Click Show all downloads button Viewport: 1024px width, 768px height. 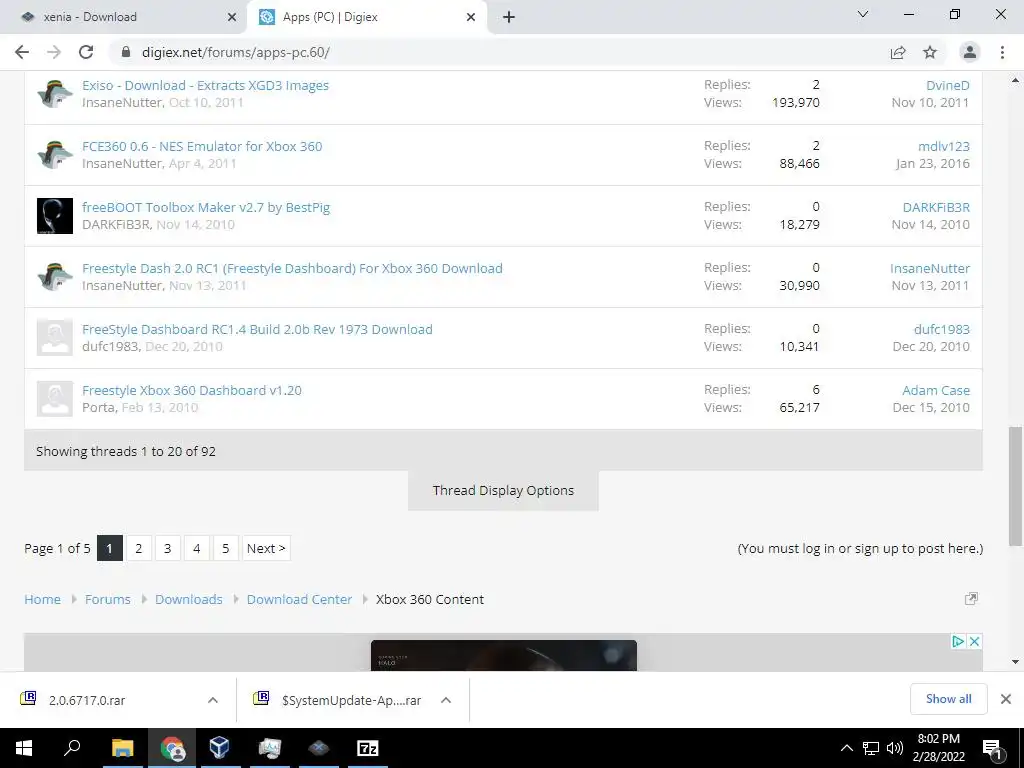[x=948, y=699]
